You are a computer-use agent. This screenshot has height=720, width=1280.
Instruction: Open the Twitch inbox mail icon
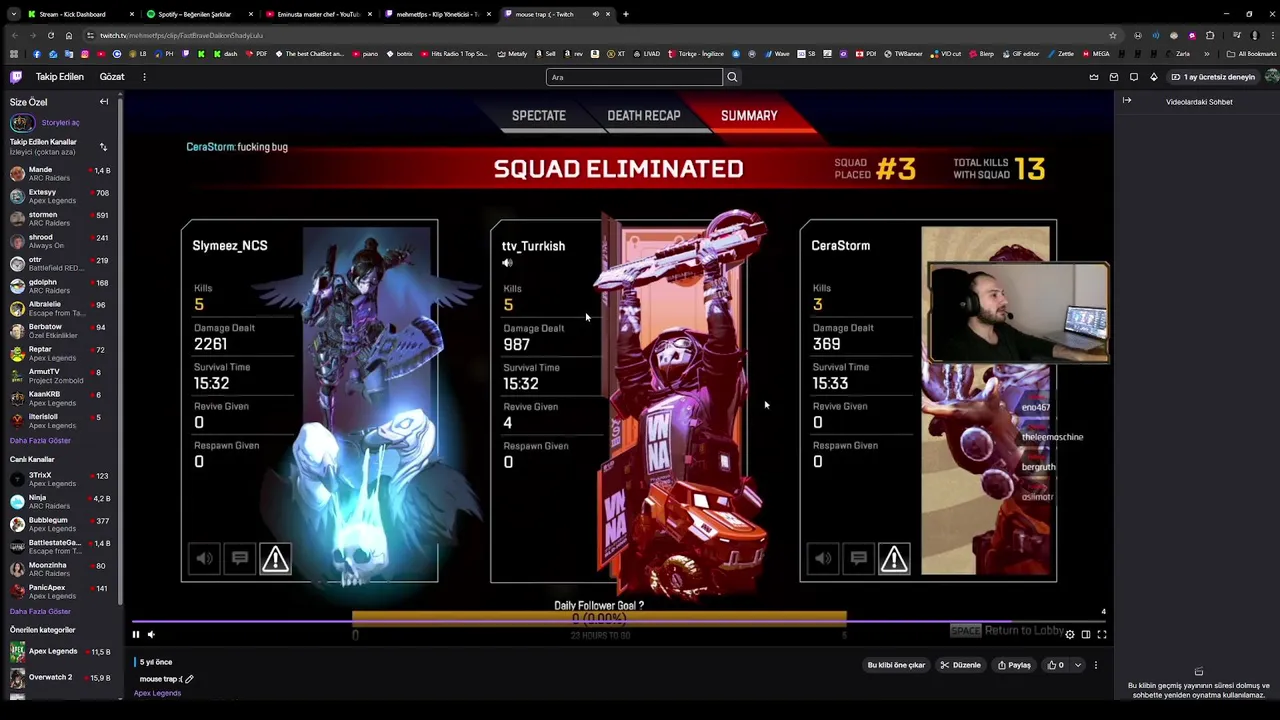[1114, 77]
